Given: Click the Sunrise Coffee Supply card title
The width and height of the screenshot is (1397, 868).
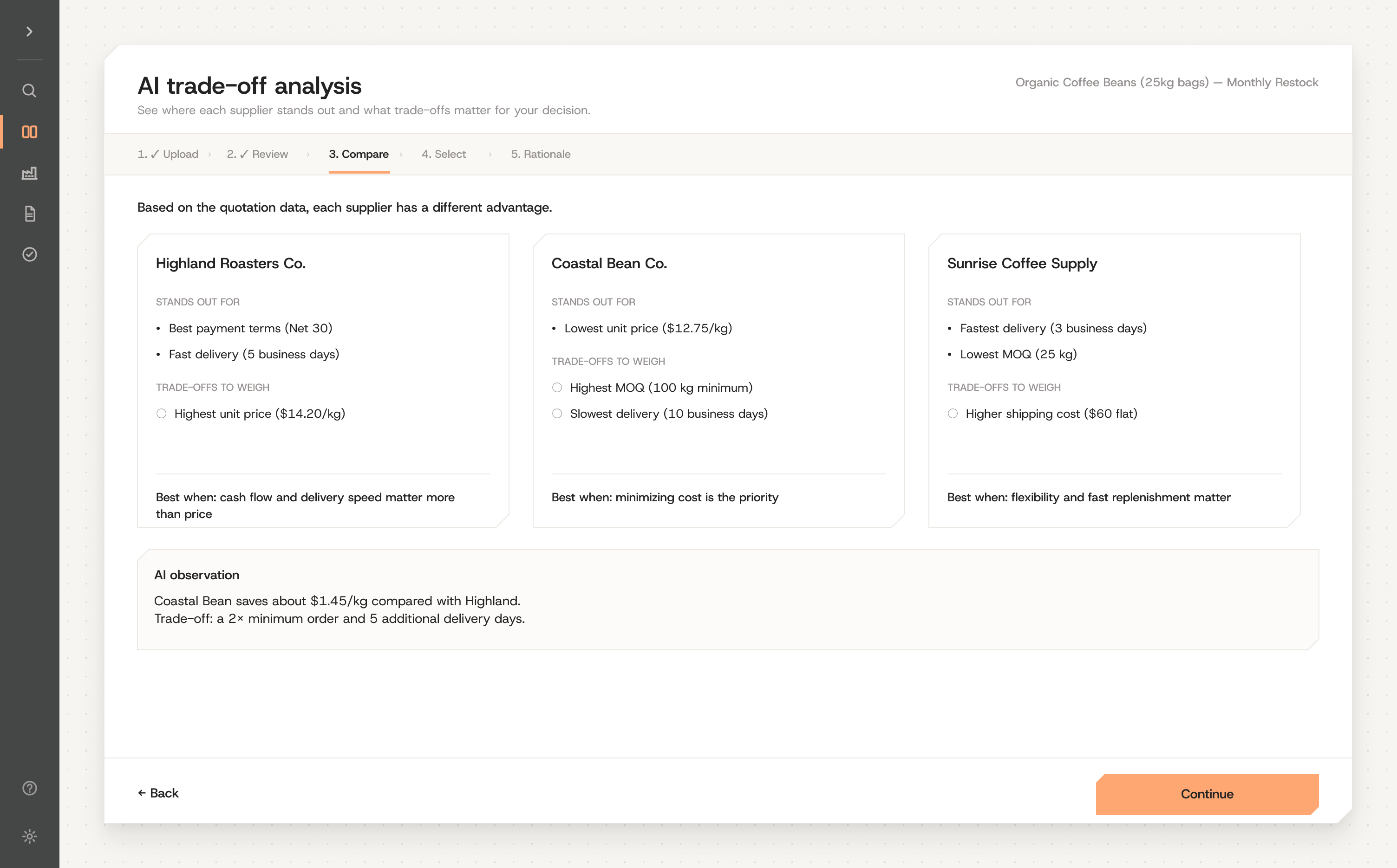Looking at the screenshot, I should click(x=1022, y=264).
